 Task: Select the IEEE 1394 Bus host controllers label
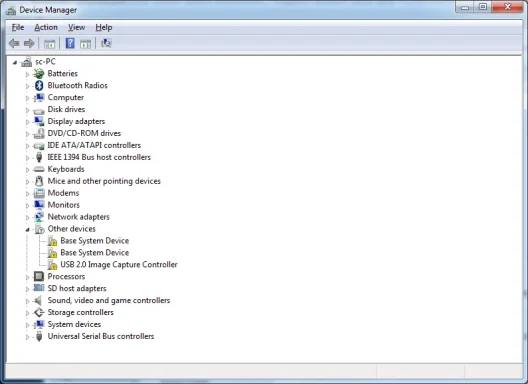point(99,157)
